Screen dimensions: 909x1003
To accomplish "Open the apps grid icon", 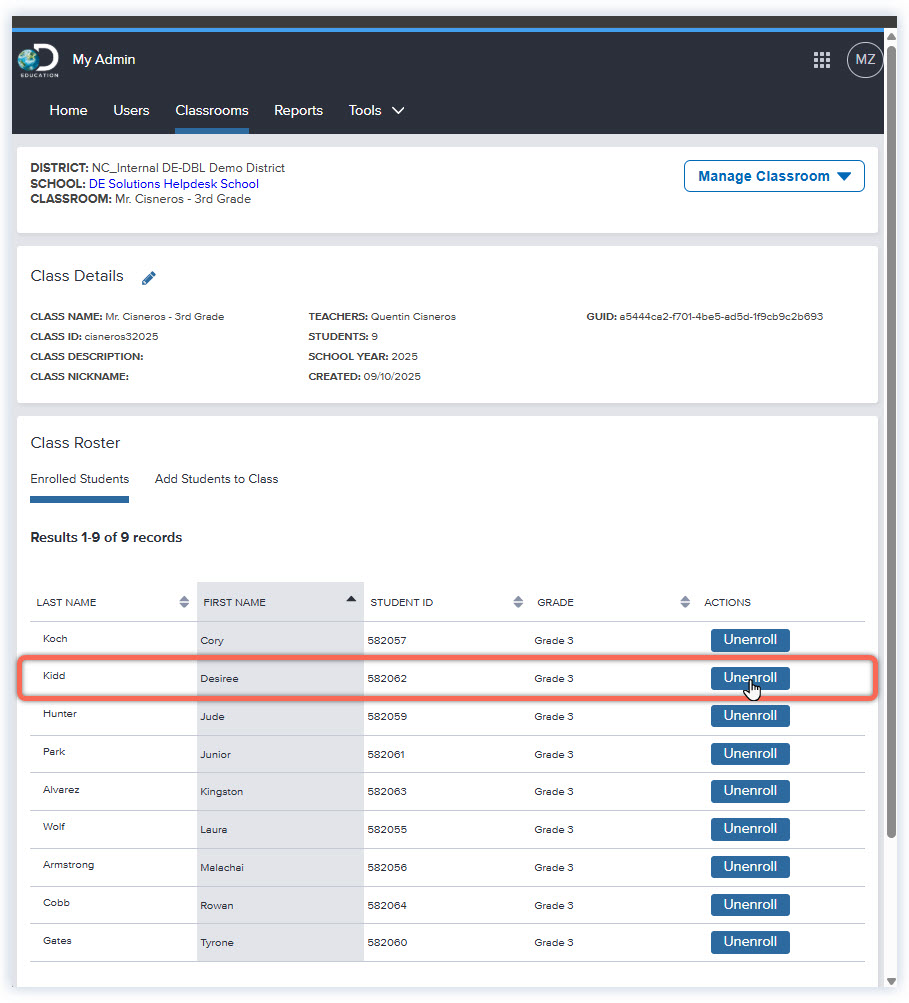I will tap(822, 60).
